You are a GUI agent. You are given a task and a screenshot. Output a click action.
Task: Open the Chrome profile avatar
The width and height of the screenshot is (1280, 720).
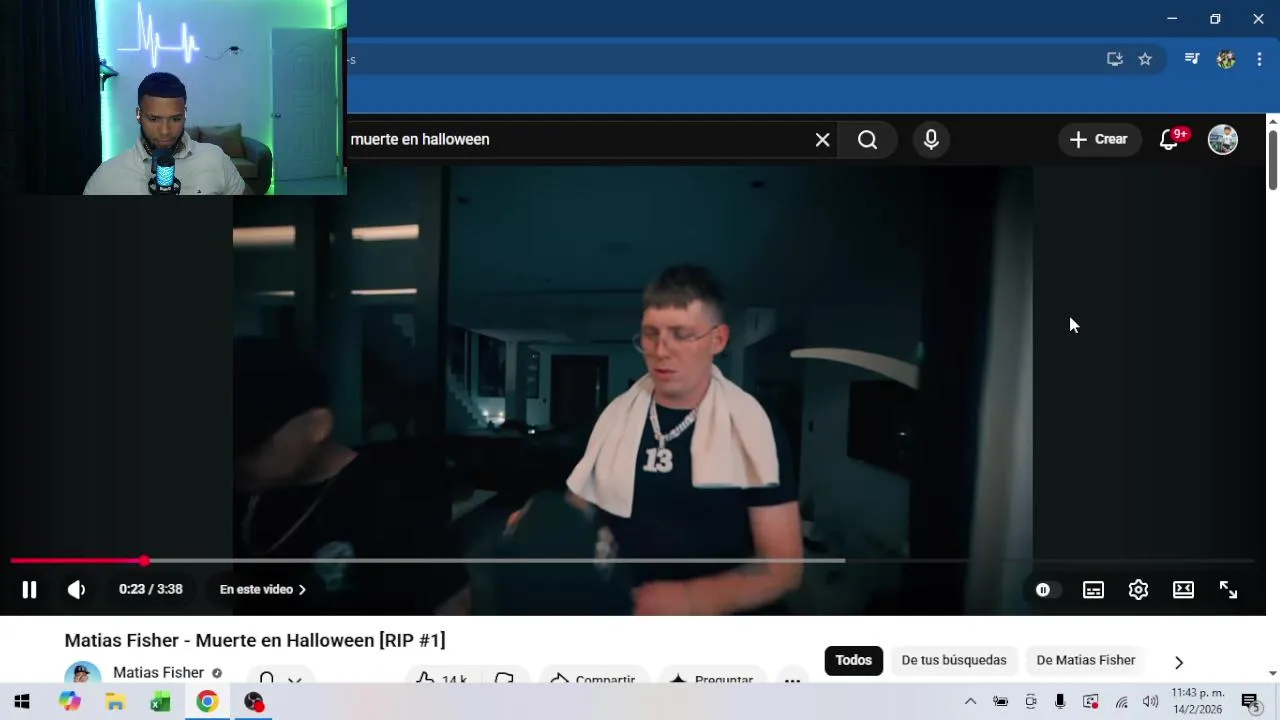coord(1226,59)
